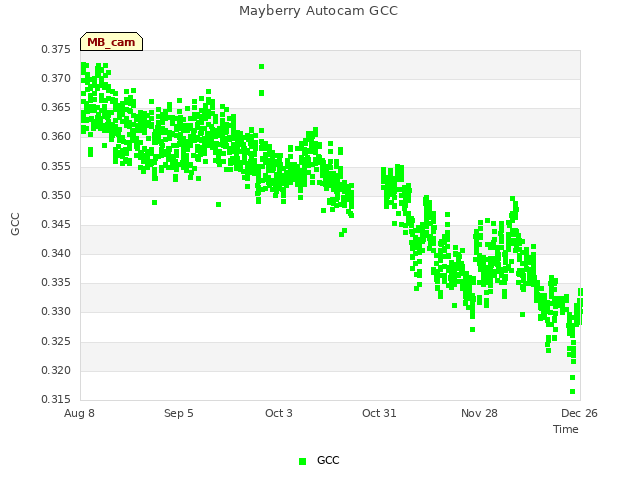
Task: Click the 0.320 y-axis value
Action: coord(56,371)
